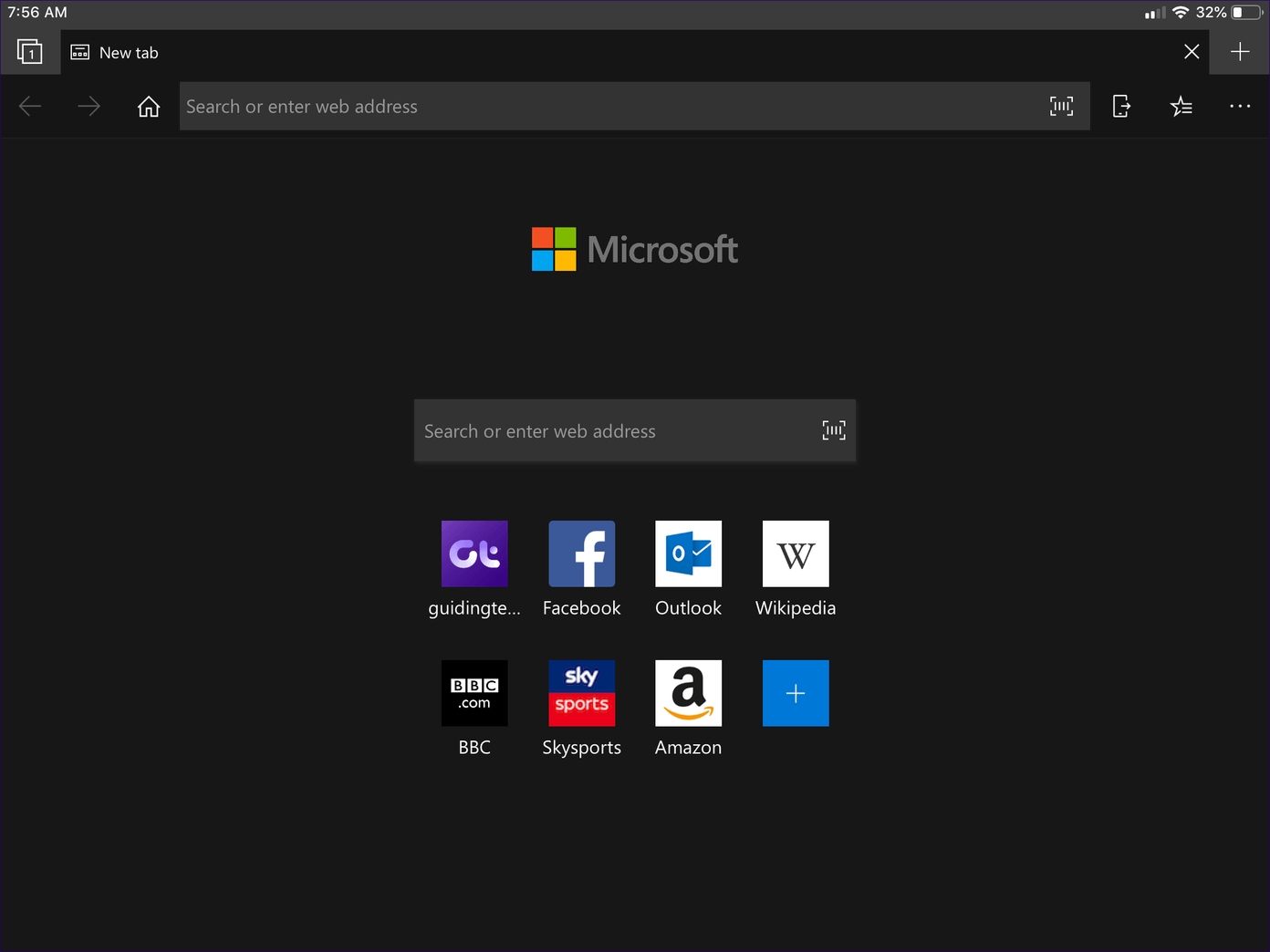Click the center page search box
The width and height of the screenshot is (1270, 952).
(x=616, y=431)
